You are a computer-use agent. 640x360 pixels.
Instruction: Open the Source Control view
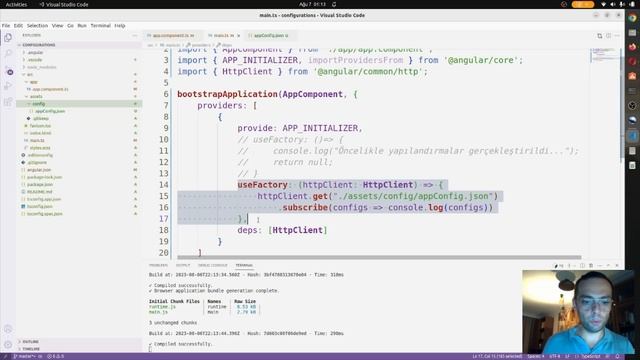coord(8,71)
